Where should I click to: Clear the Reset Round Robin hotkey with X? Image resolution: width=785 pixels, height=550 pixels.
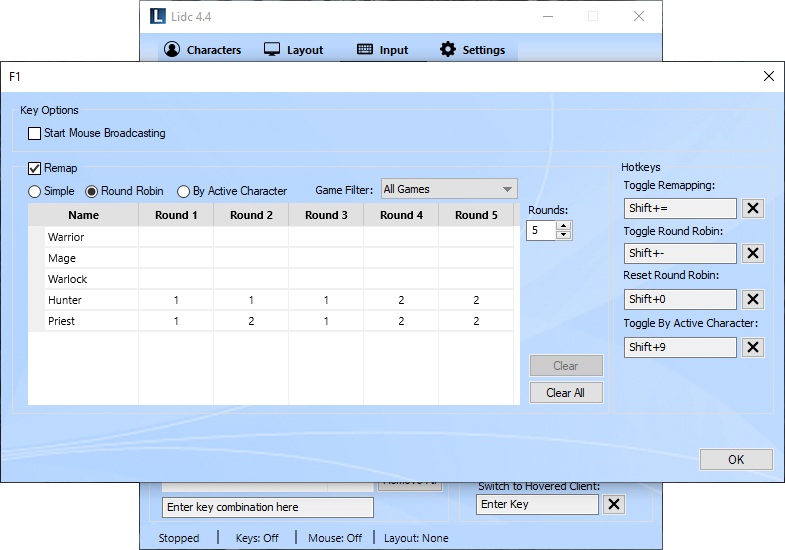(753, 300)
